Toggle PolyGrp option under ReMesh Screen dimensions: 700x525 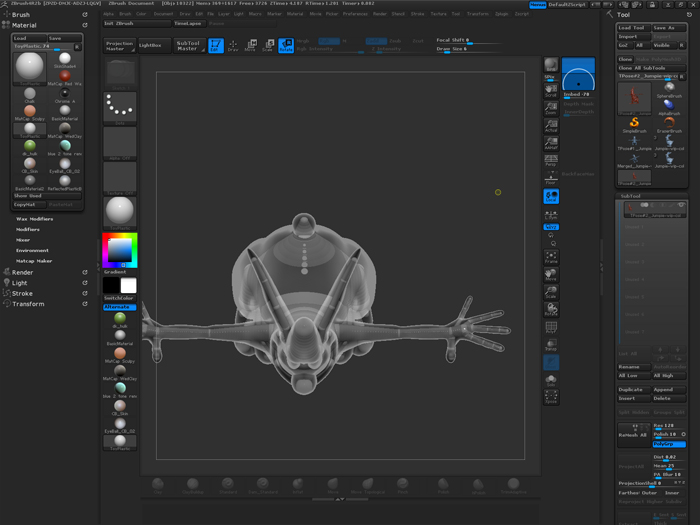click(669, 444)
